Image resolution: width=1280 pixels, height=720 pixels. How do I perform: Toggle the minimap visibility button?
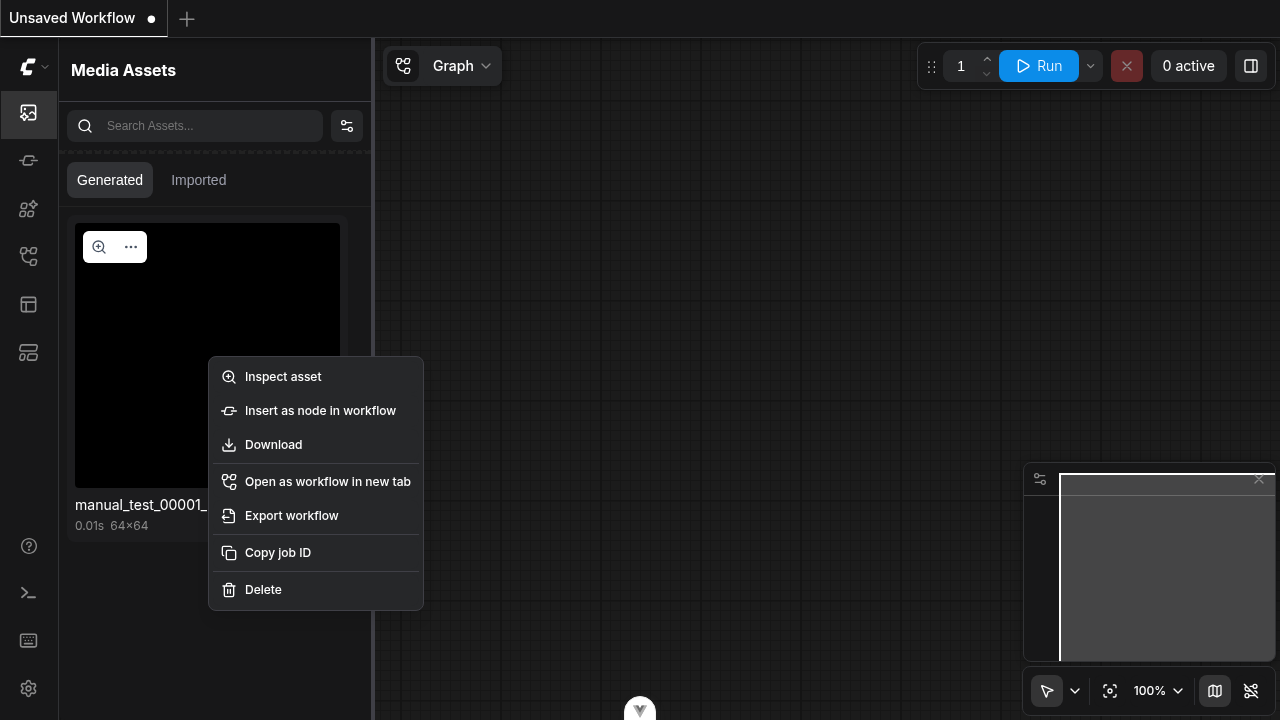point(1215,691)
